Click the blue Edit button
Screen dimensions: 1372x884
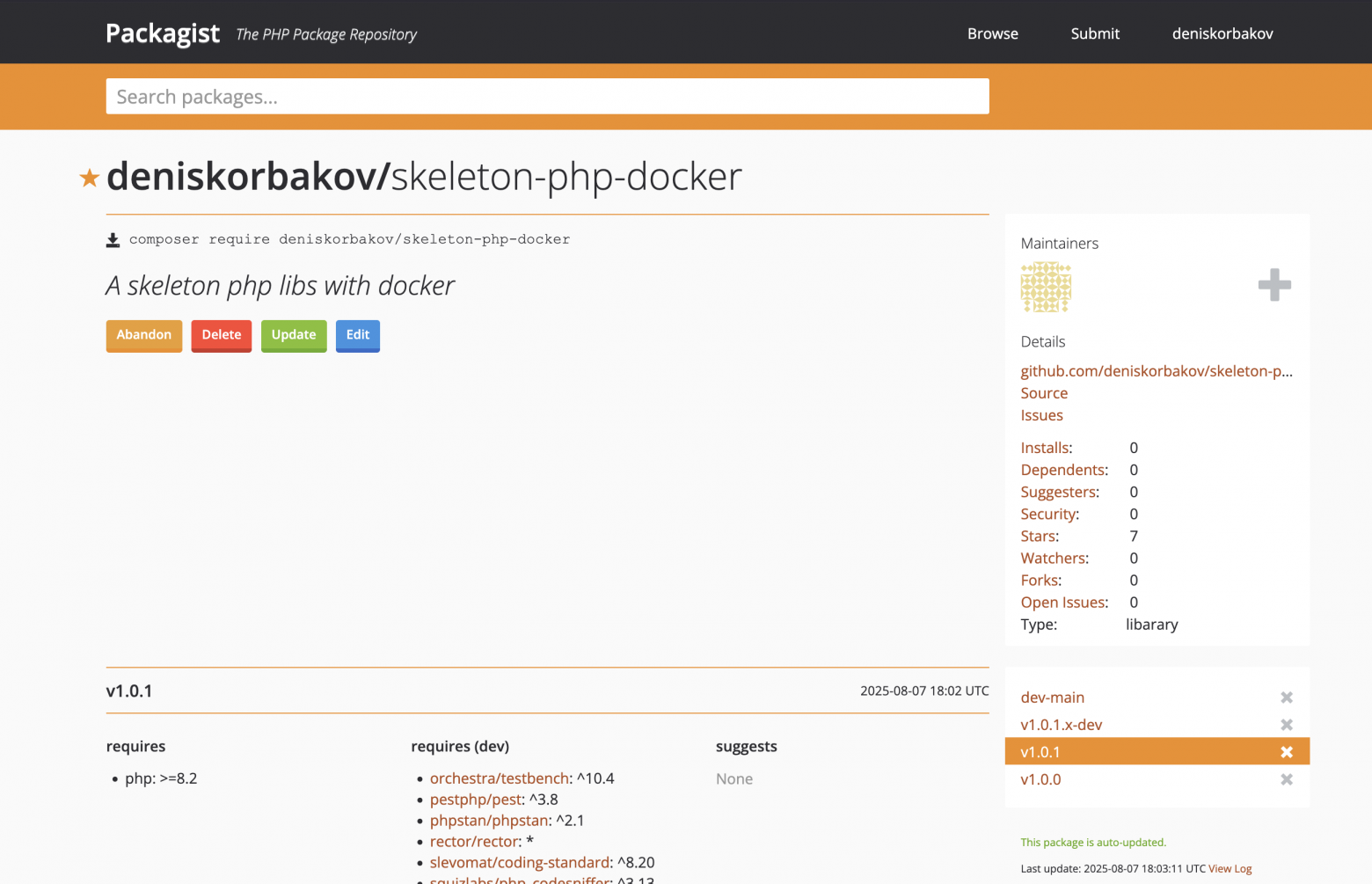pos(358,335)
